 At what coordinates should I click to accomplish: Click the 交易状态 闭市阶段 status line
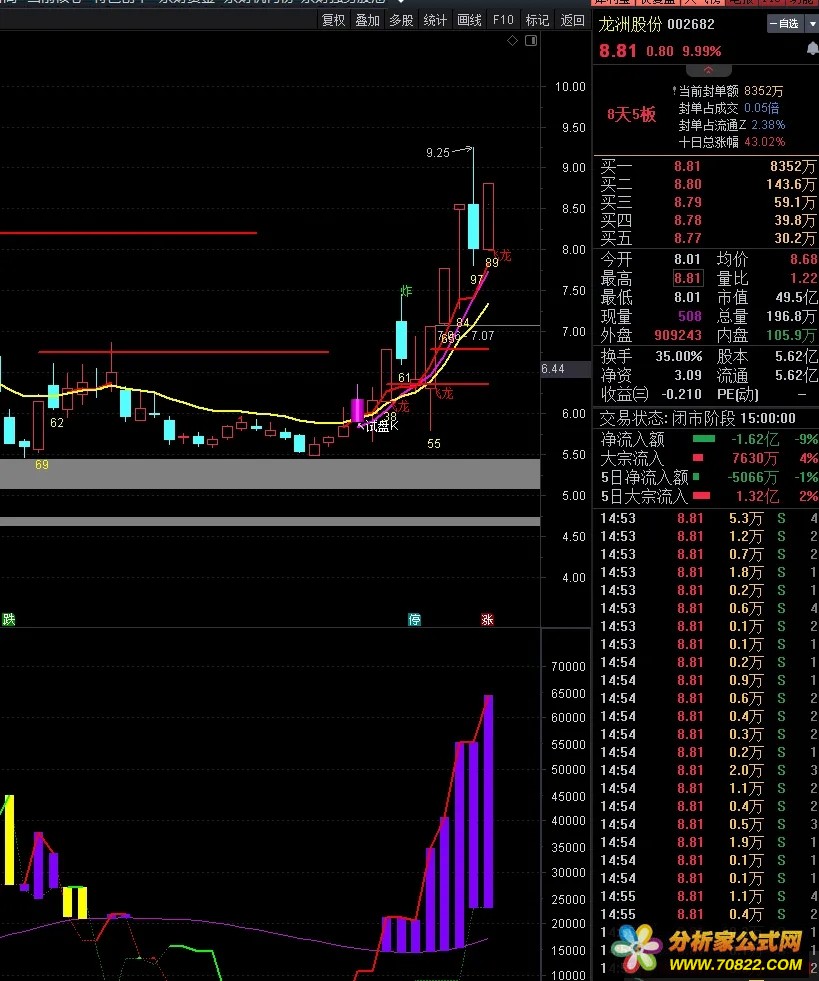698,418
